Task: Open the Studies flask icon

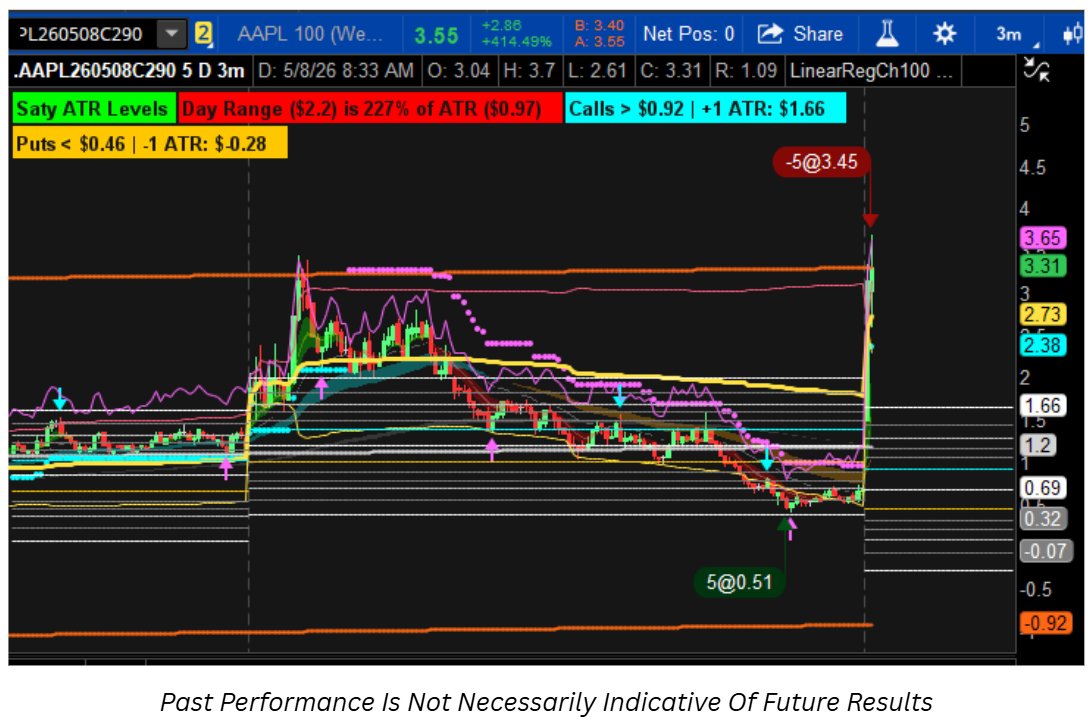Action: (887, 33)
